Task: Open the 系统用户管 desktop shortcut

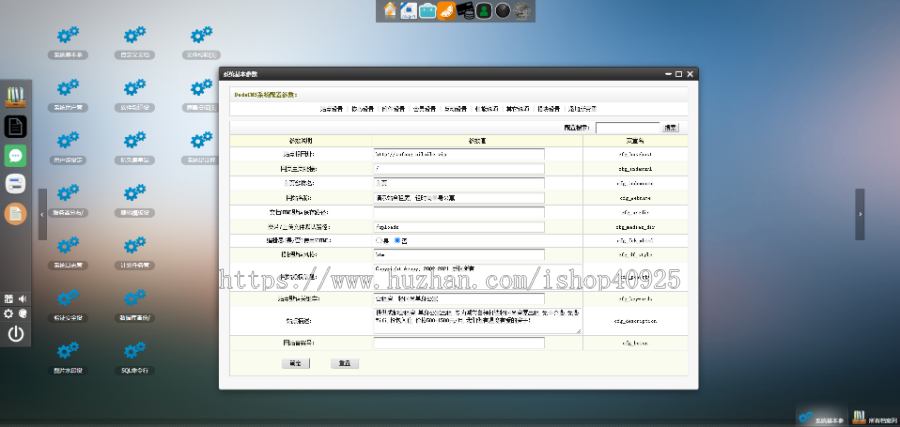Action: pyautogui.click(x=68, y=95)
